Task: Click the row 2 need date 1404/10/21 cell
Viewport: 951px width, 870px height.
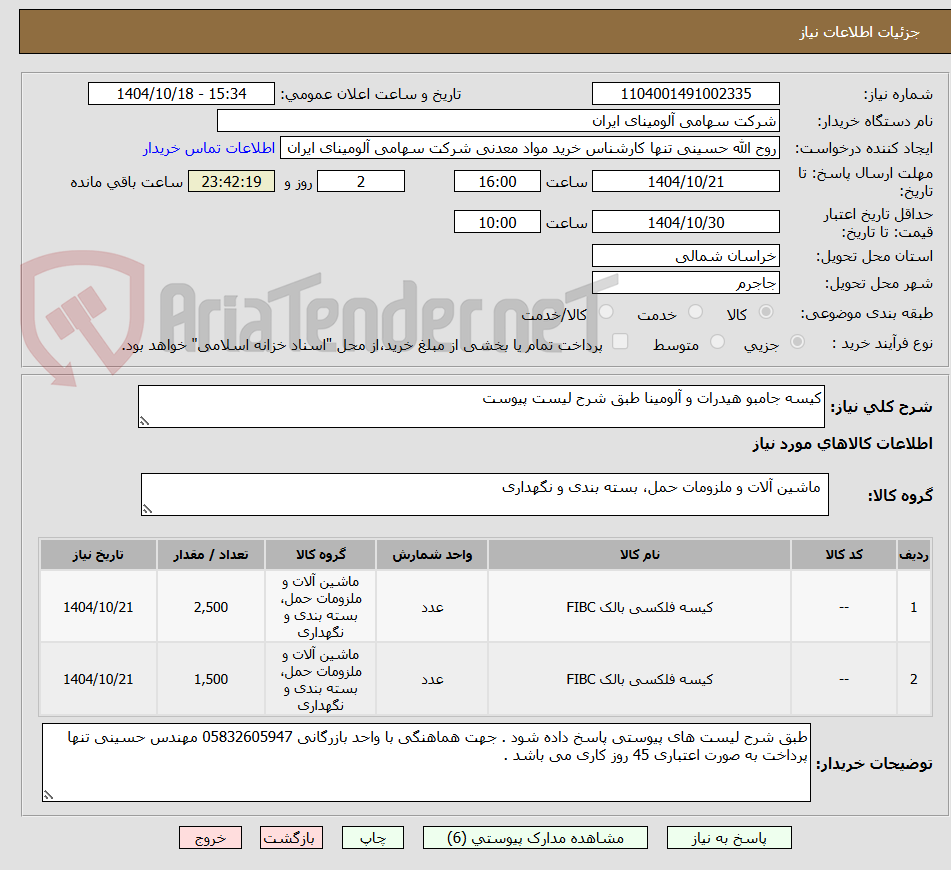Action: pos(98,679)
